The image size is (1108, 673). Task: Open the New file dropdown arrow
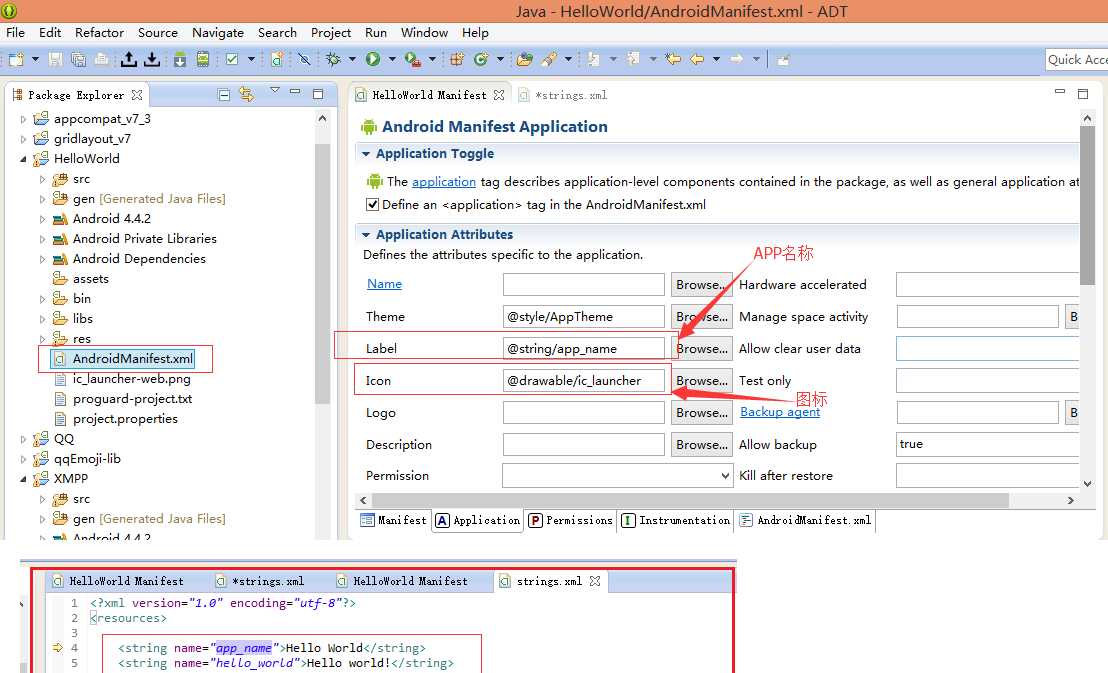(x=35, y=59)
